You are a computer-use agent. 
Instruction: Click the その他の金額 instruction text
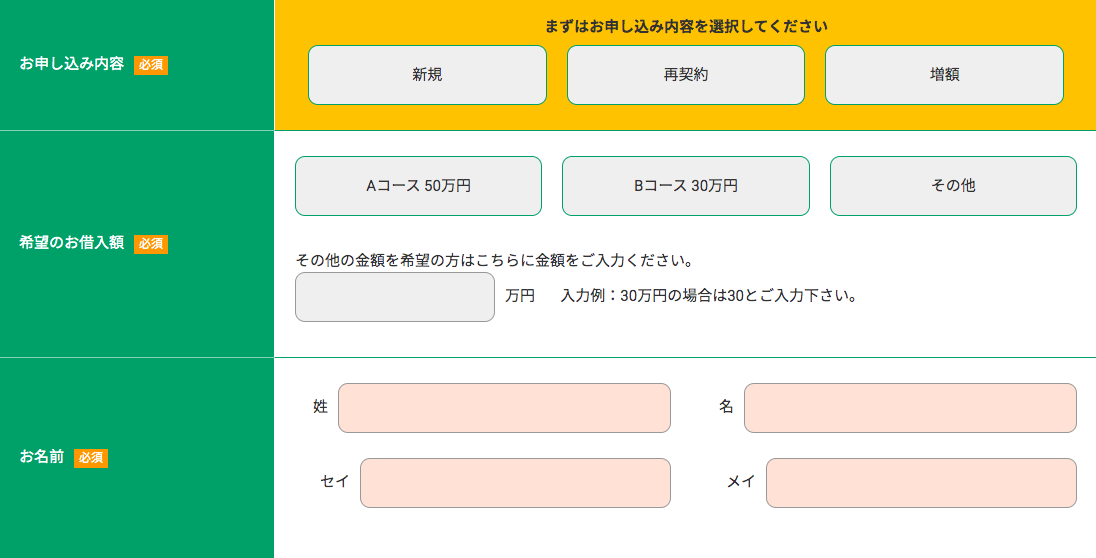[x=495, y=261]
